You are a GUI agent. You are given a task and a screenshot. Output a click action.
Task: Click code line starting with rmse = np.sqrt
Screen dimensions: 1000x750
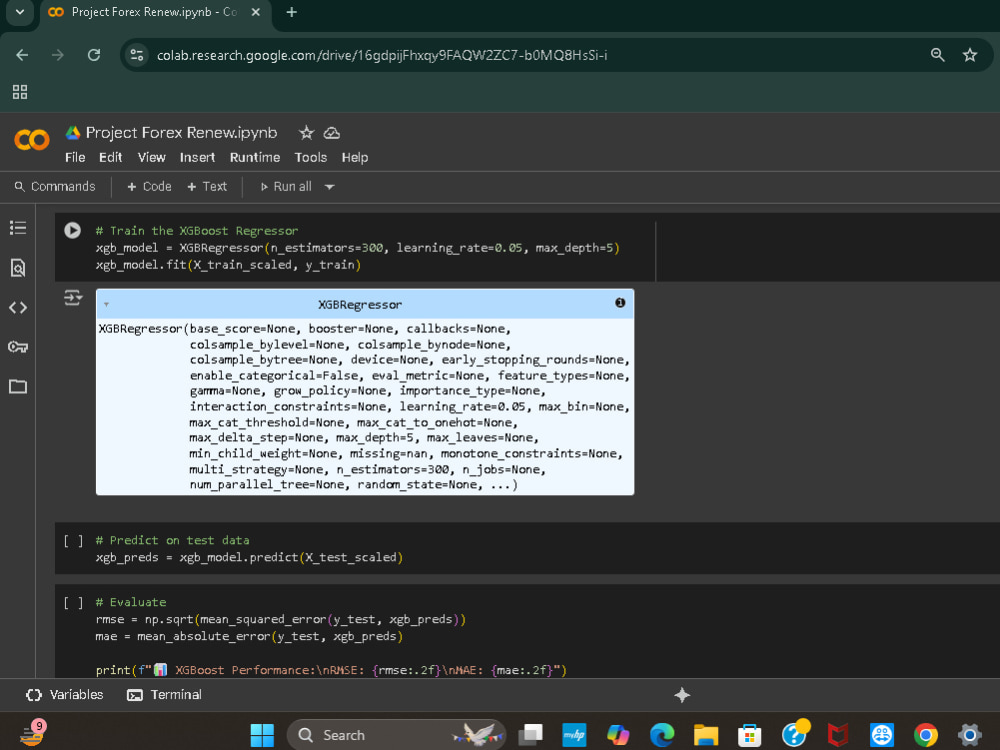coord(281,619)
